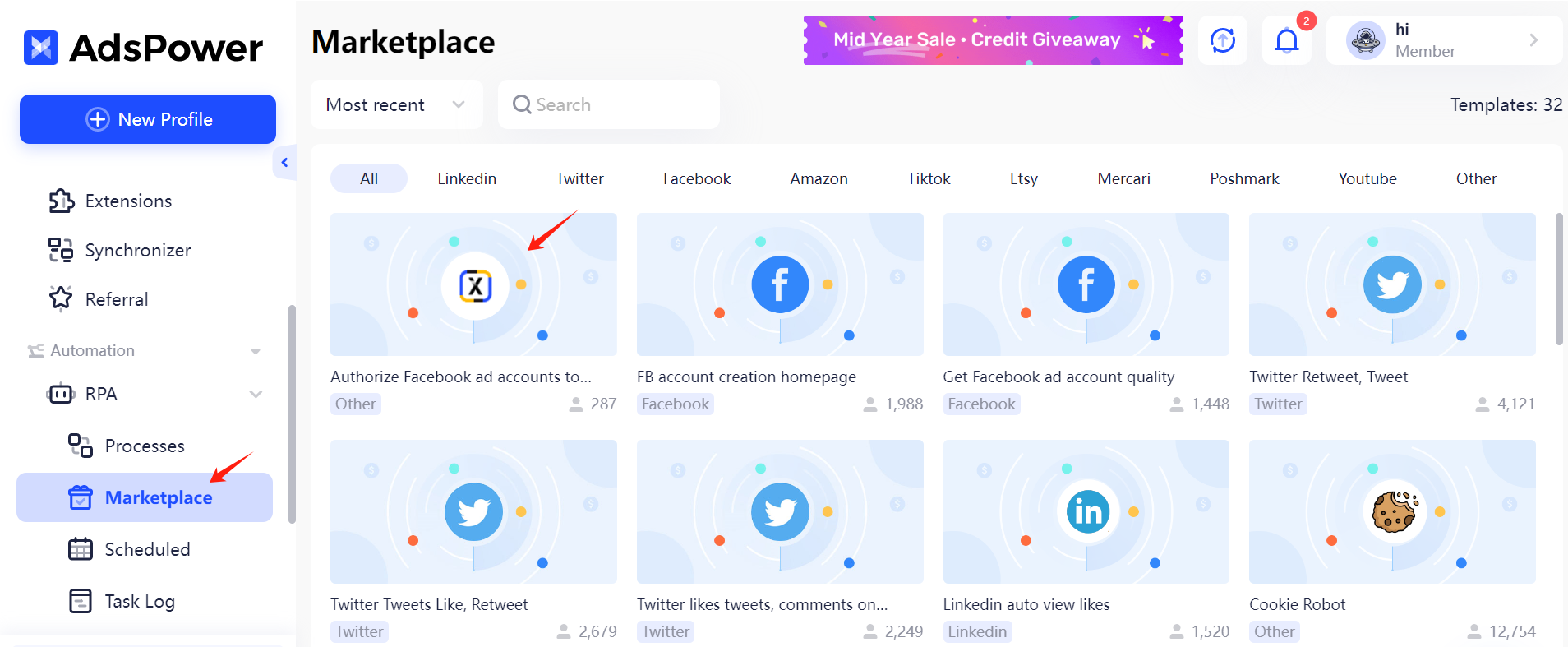The width and height of the screenshot is (1568, 647).
Task: Collapse the left sidebar with the chevron
Action: coord(284,162)
